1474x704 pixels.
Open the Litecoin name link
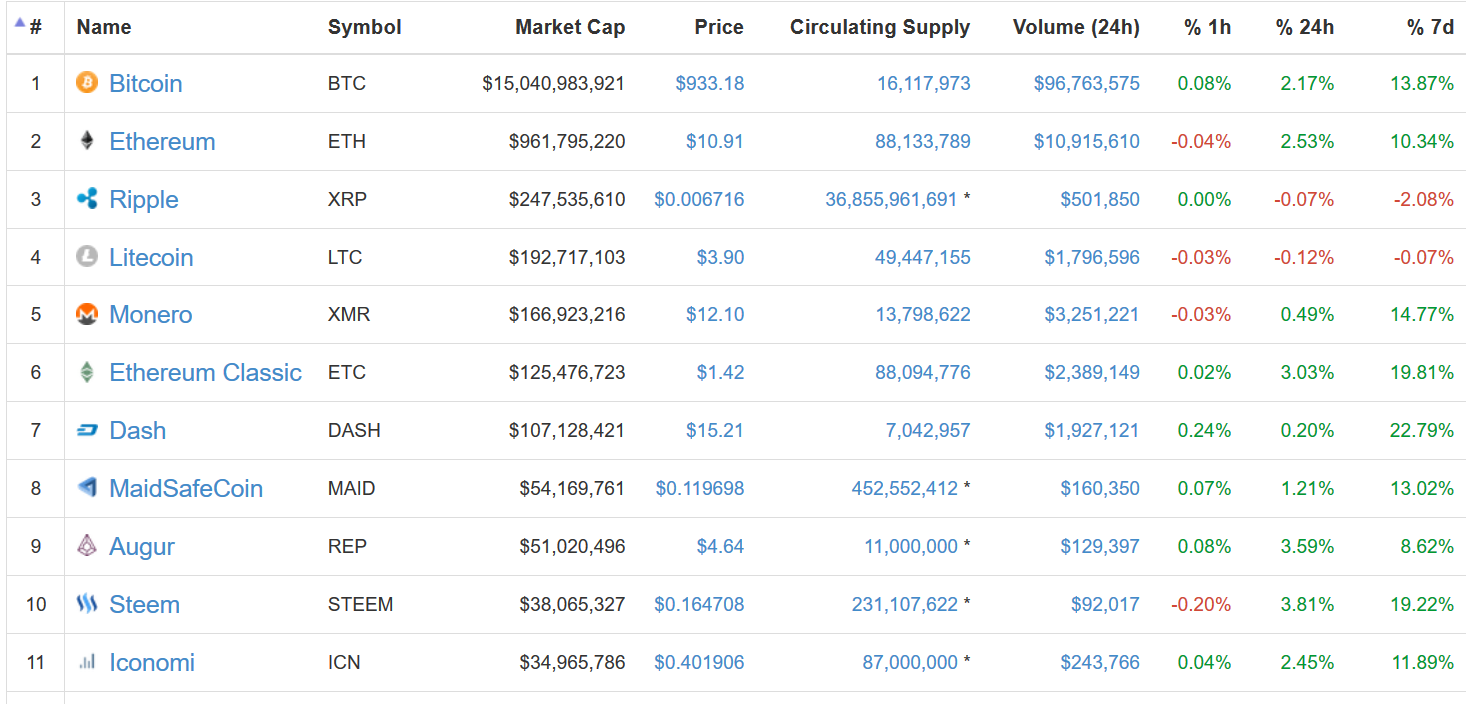click(x=151, y=257)
